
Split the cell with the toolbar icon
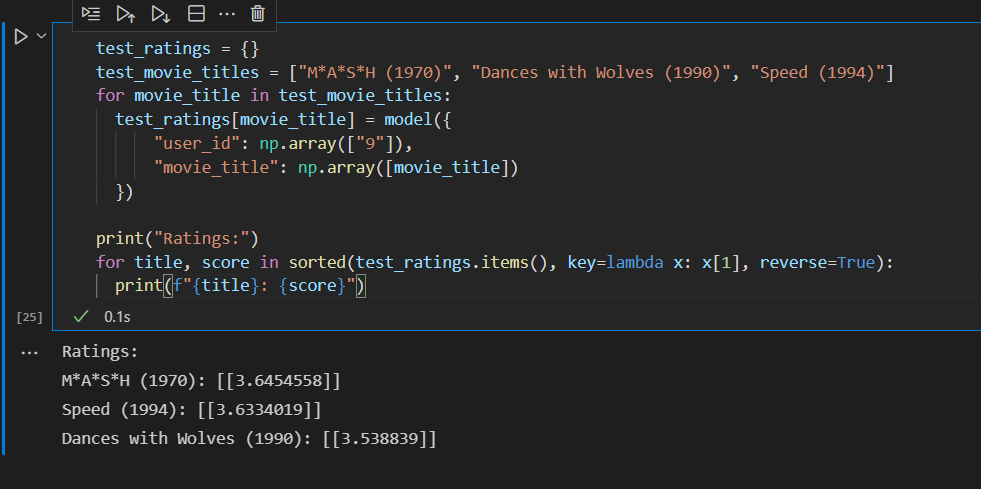[x=196, y=14]
